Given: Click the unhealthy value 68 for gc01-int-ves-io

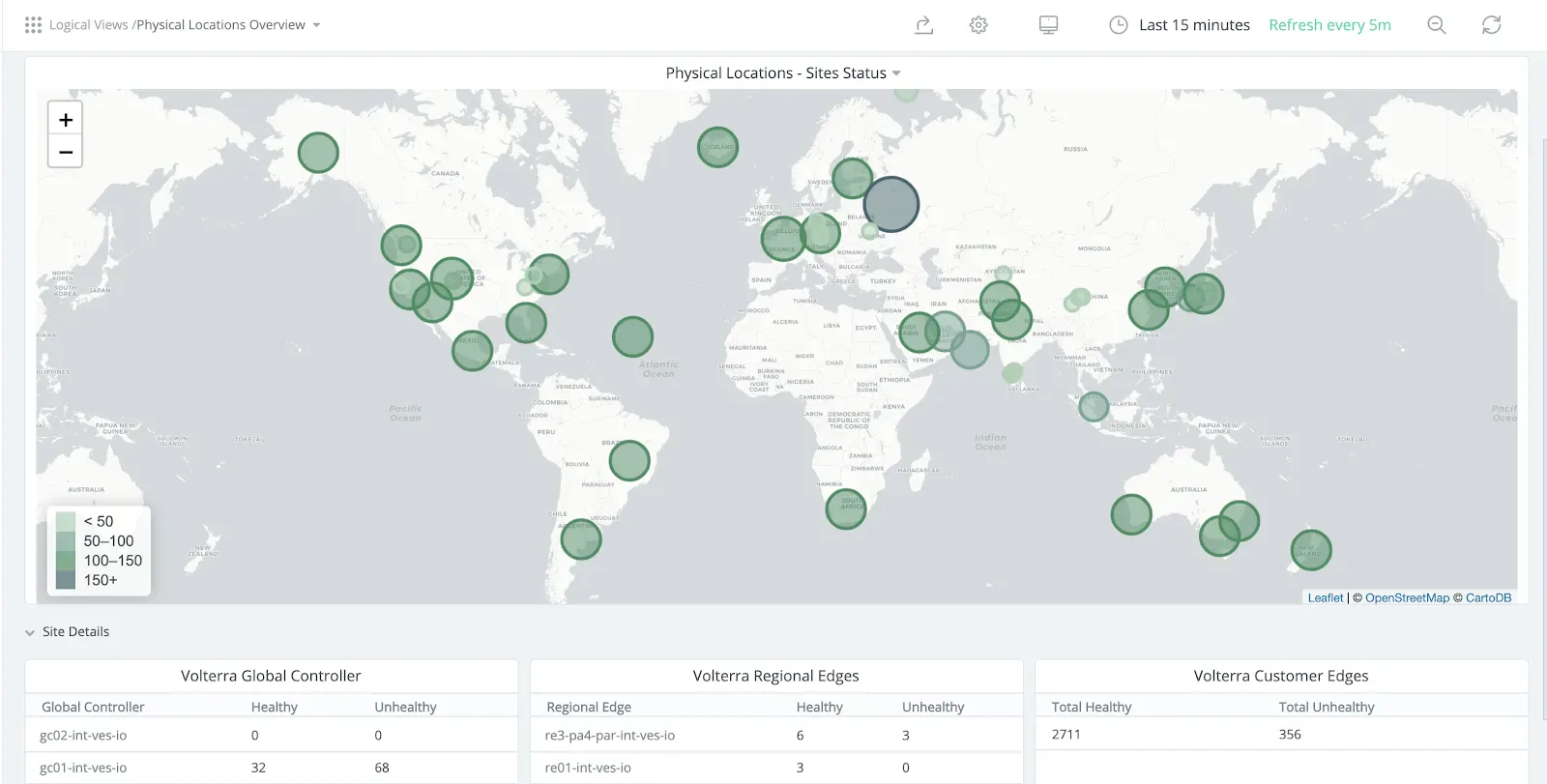Looking at the screenshot, I should pyautogui.click(x=382, y=769).
